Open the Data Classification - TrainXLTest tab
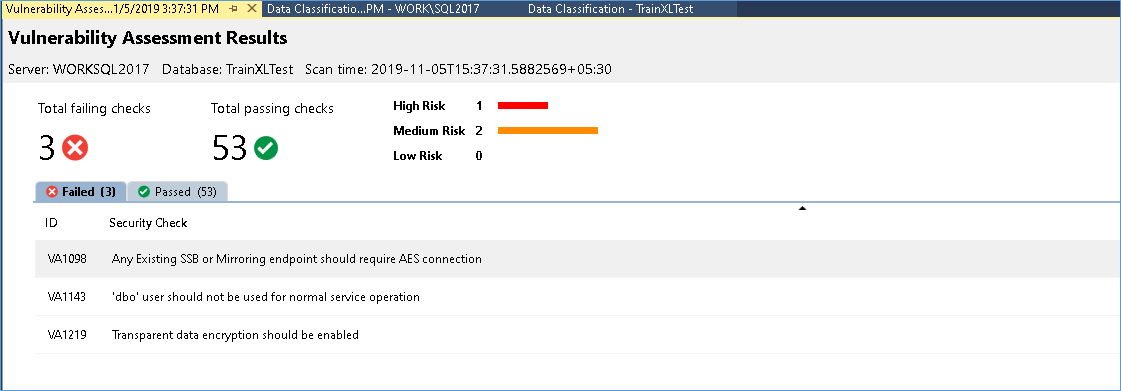Image resolution: width=1121 pixels, height=391 pixels. (x=611, y=9)
